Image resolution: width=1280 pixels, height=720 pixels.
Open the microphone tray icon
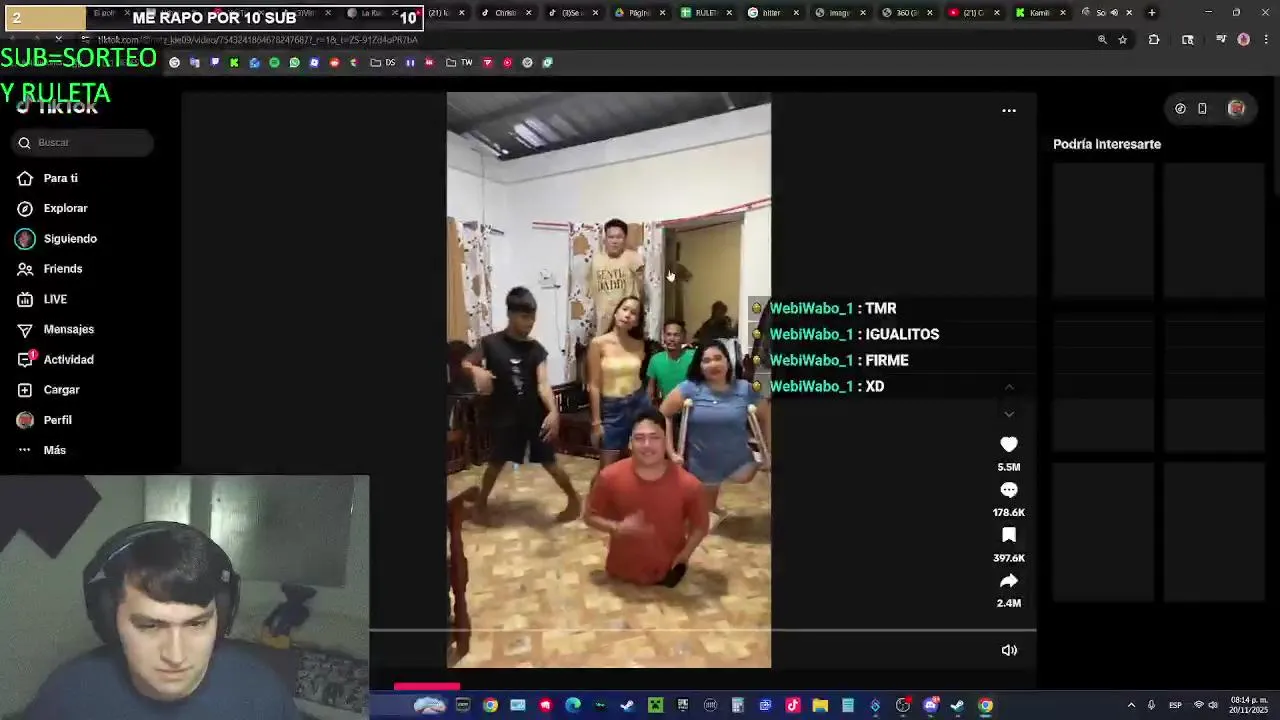[x=1151, y=705]
